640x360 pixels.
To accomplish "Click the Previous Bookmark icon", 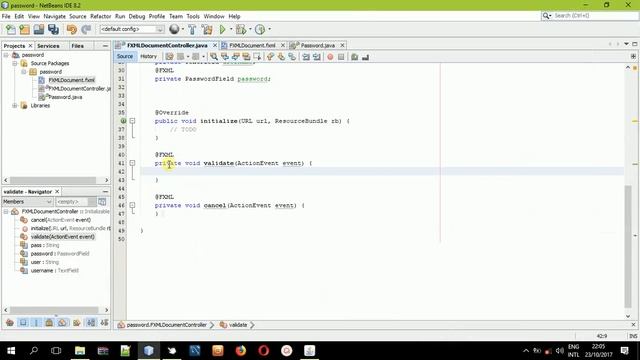I will pyautogui.click(x=270, y=57).
